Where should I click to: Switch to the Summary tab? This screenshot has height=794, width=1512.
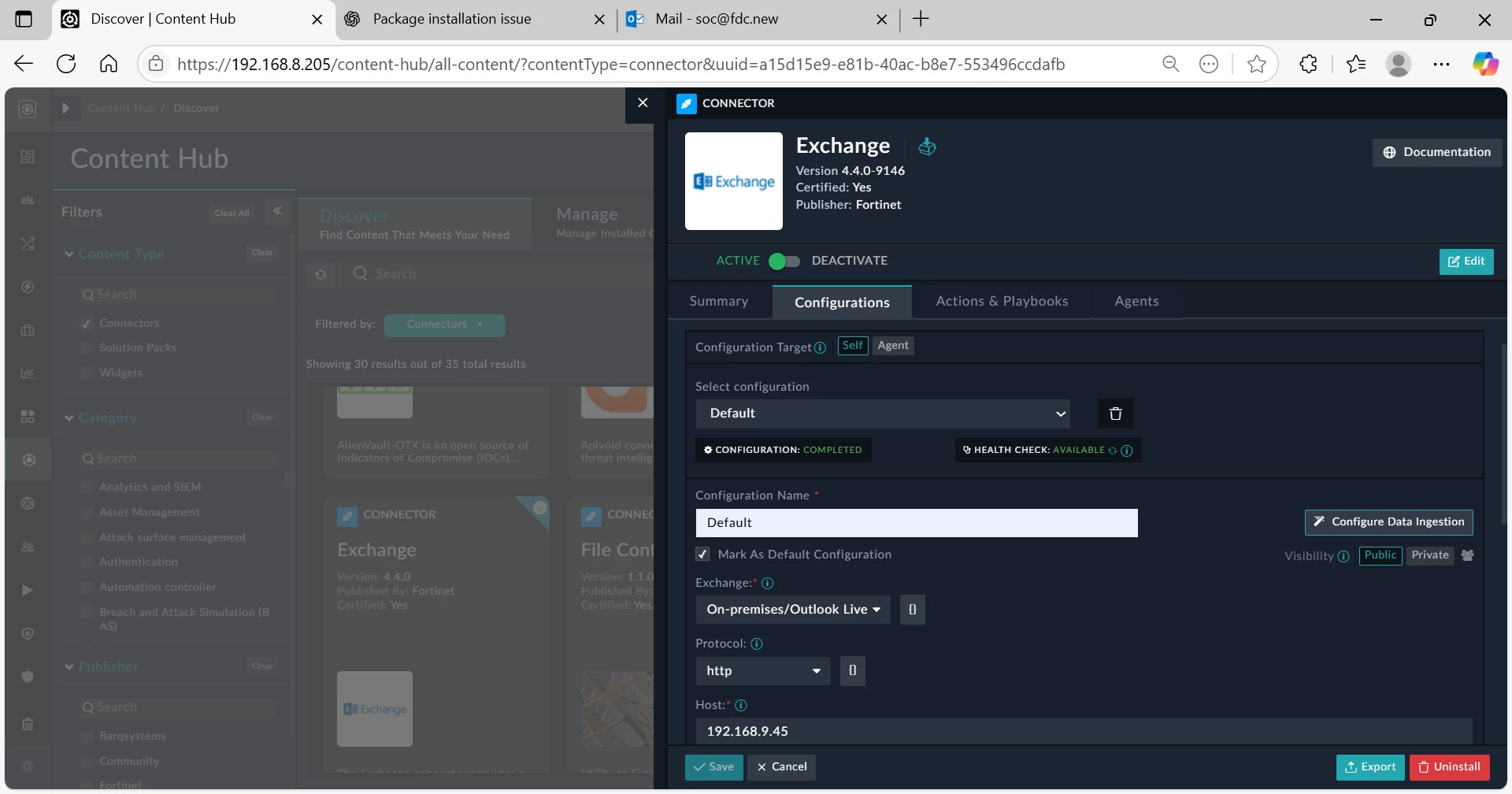[x=719, y=302]
